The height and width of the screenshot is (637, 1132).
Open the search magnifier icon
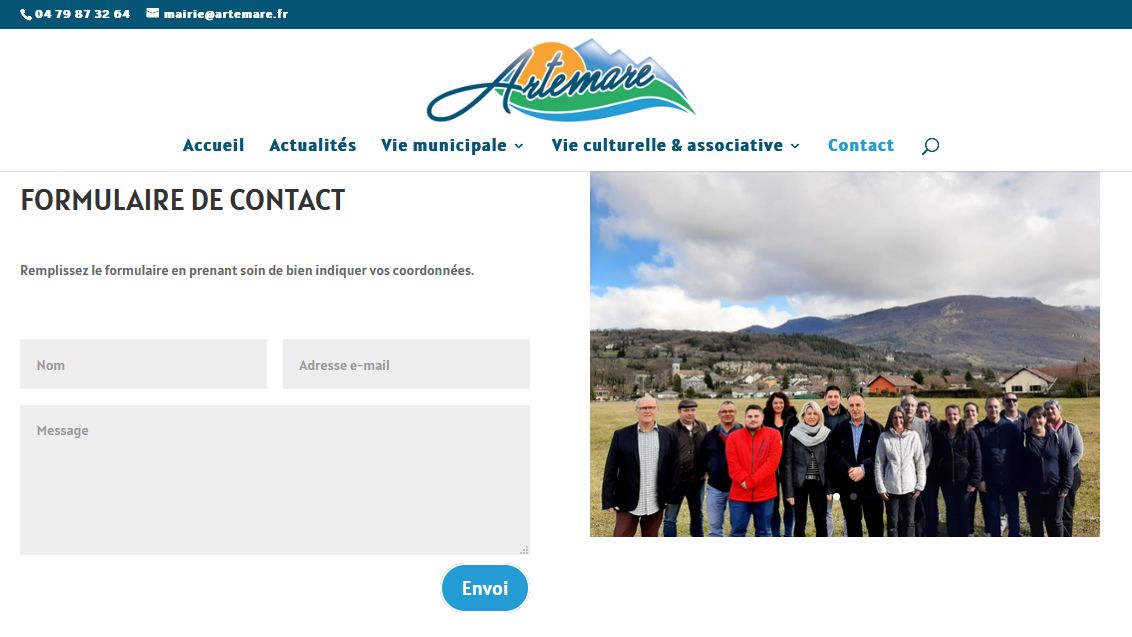tap(931, 146)
